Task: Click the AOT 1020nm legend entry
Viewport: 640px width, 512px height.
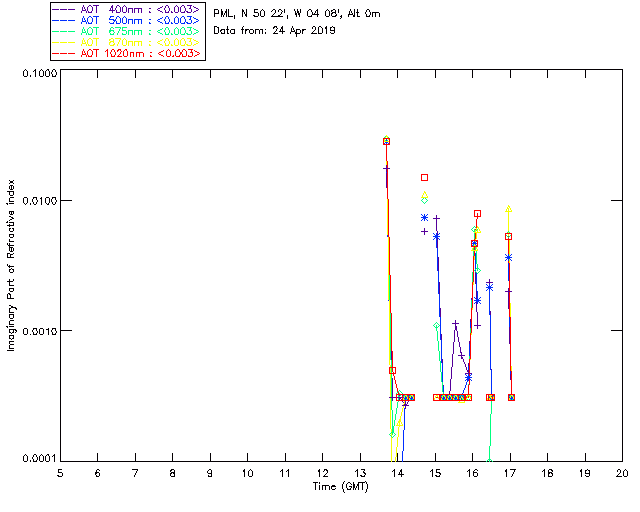Action: [x=128, y=53]
